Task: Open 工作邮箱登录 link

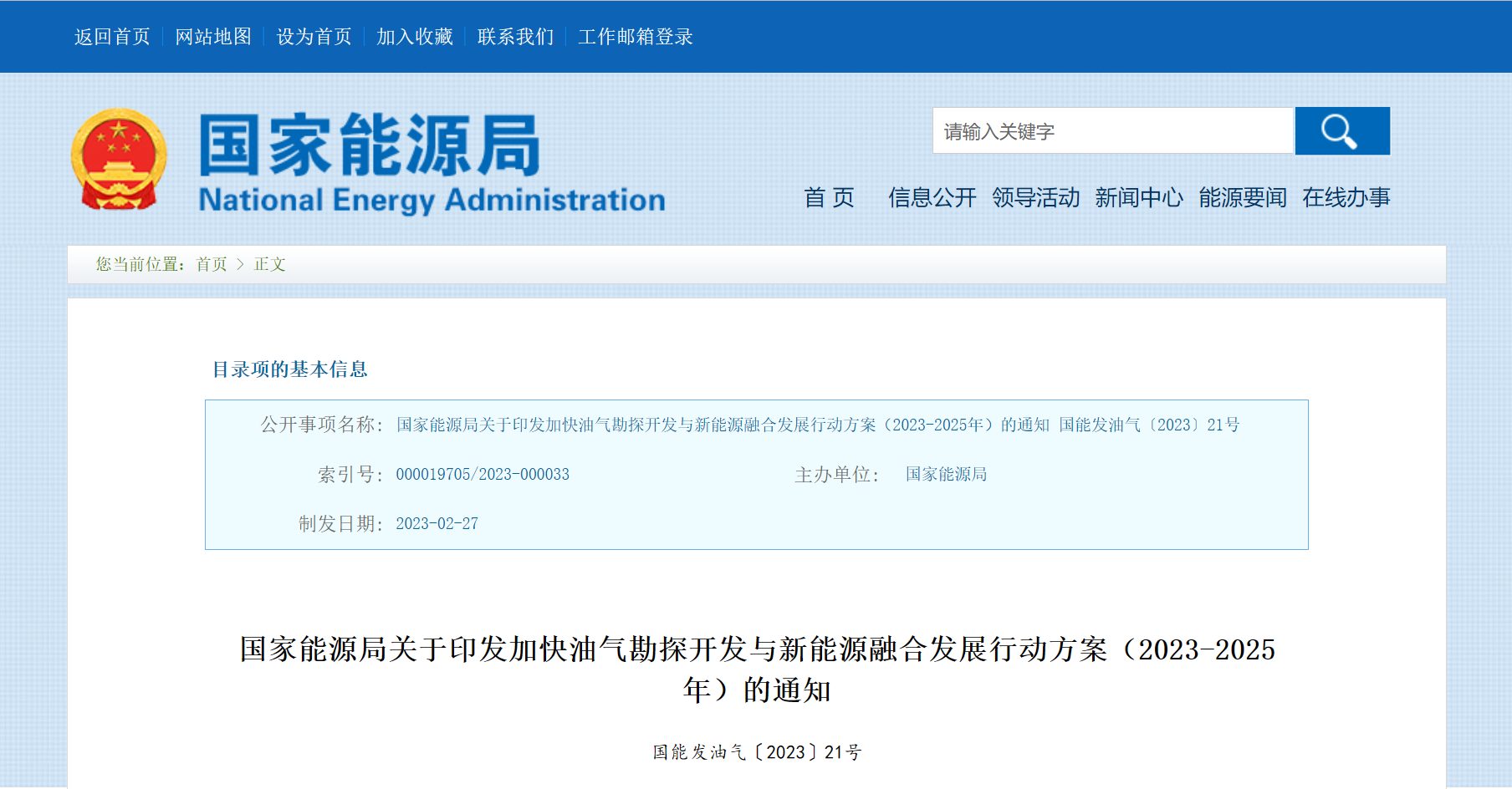Action: point(636,37)
